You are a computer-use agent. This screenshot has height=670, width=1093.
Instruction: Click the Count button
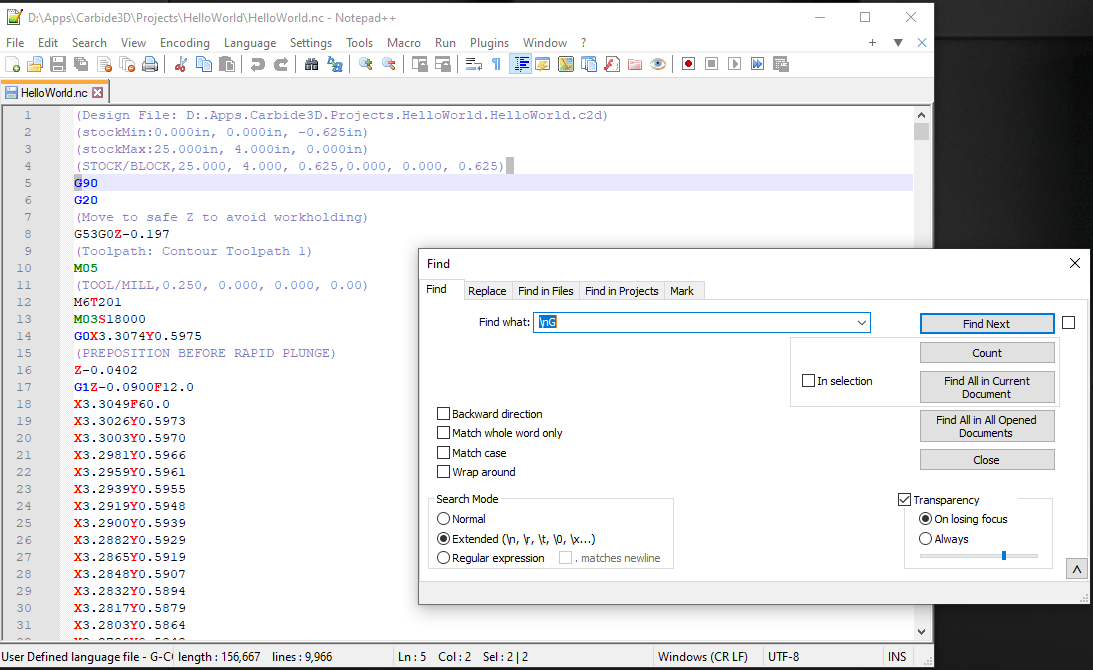click(x=987, y=353)
